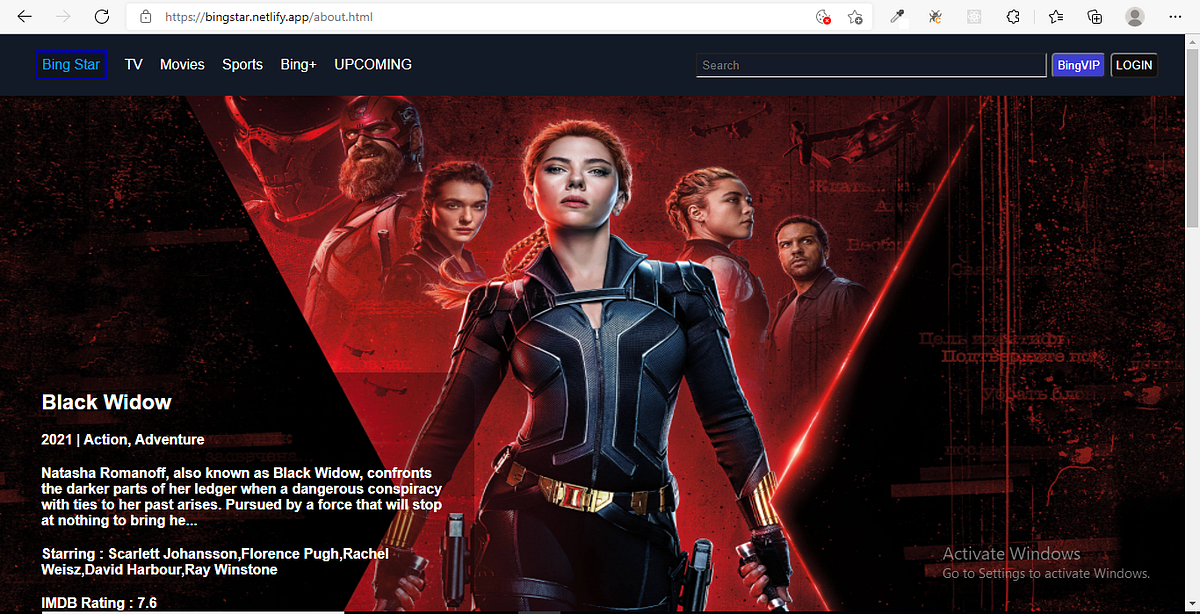The width and height of the screenshot is (1200, 614).
Task: Open the Favorites list icon
Action: [1054, 16]
